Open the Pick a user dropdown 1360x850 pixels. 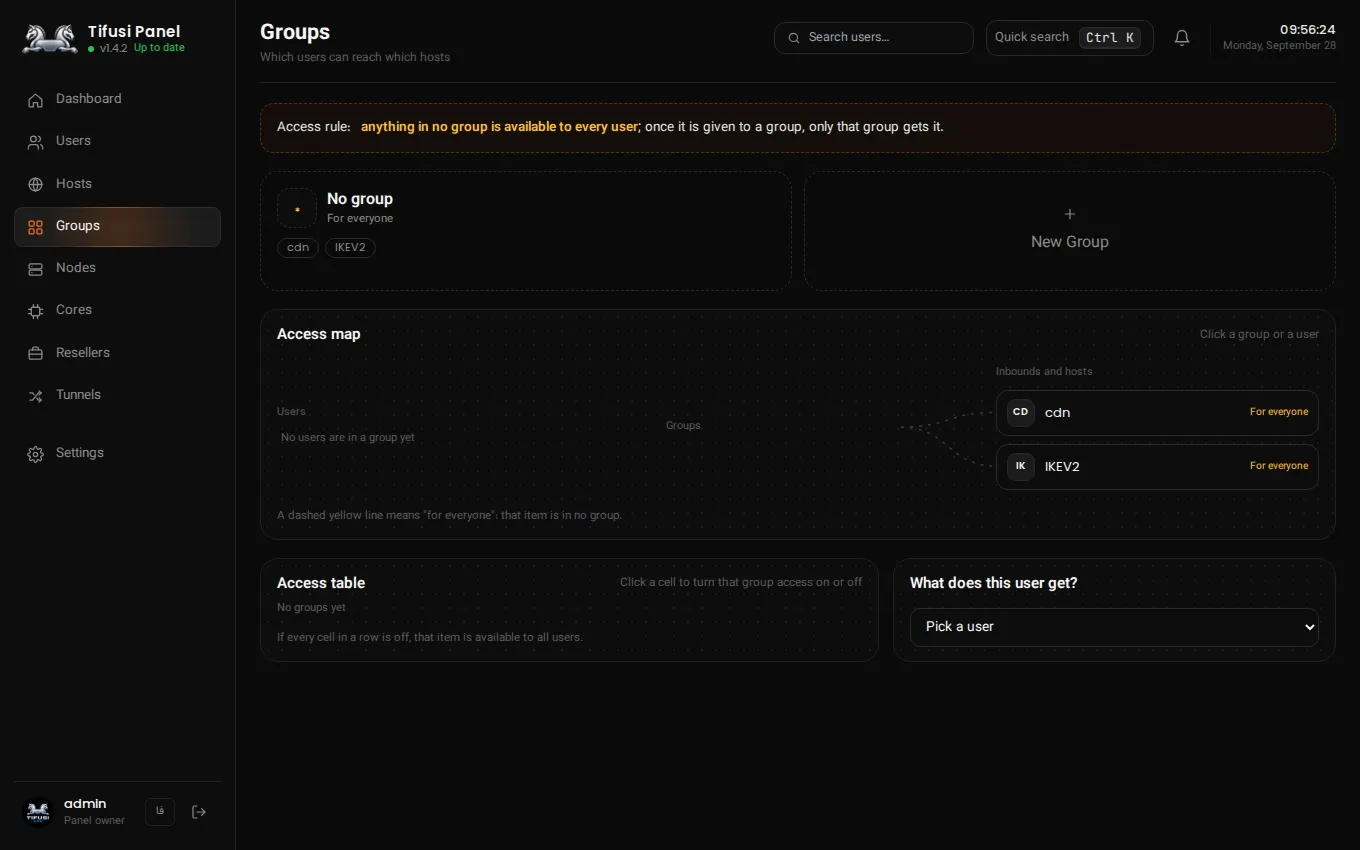click(x=1114, y=627)
